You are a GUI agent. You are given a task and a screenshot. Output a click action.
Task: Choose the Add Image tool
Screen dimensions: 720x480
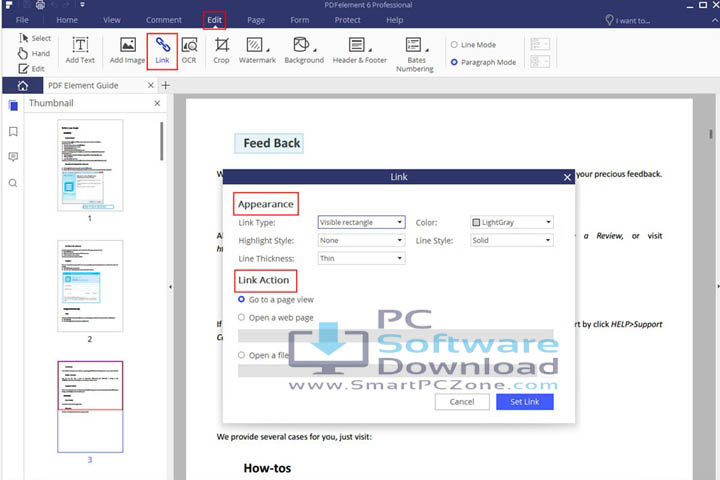[x=127, y=51]
